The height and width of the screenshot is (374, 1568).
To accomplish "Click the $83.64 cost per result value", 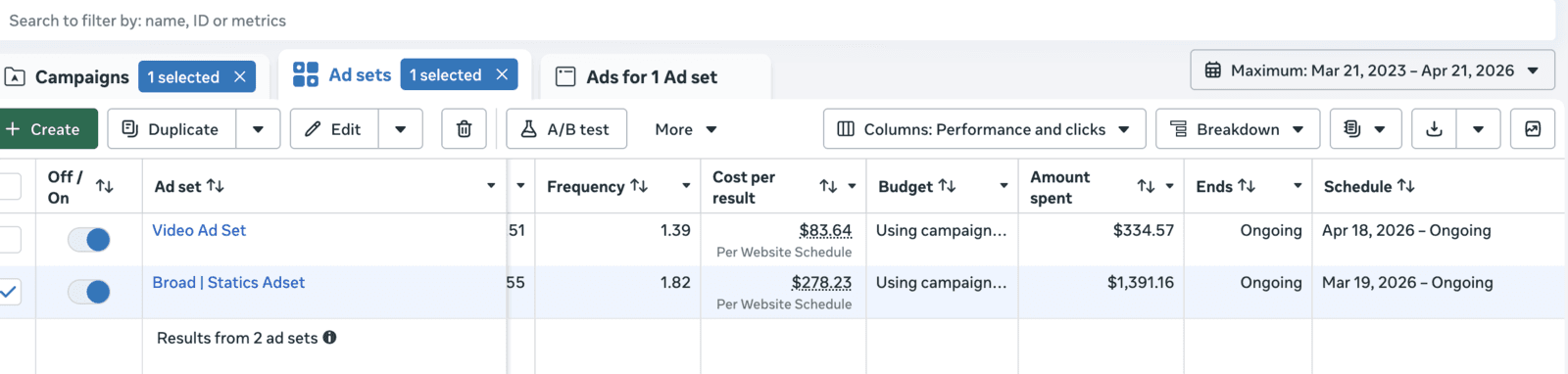I will [825, 230].
